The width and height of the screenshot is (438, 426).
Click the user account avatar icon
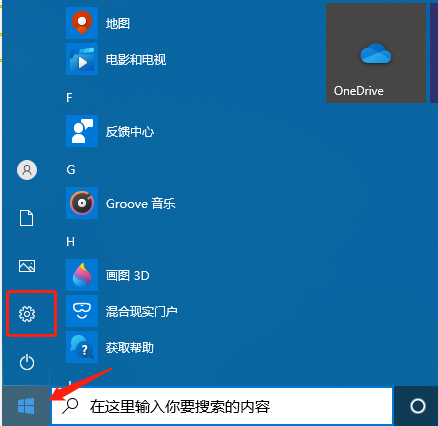point(27,170)
